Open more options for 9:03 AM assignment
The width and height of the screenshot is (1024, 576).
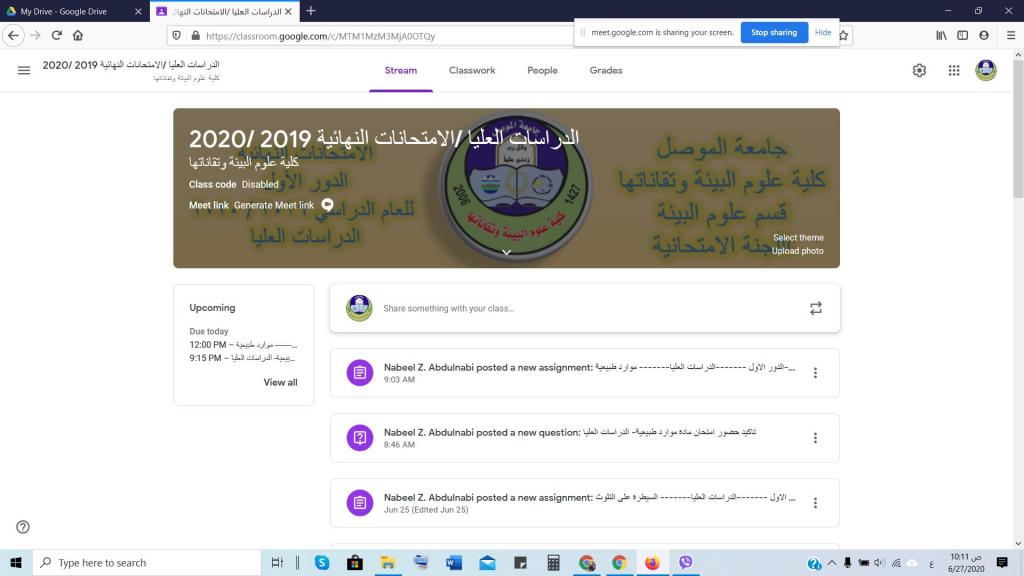coord(815,373)
